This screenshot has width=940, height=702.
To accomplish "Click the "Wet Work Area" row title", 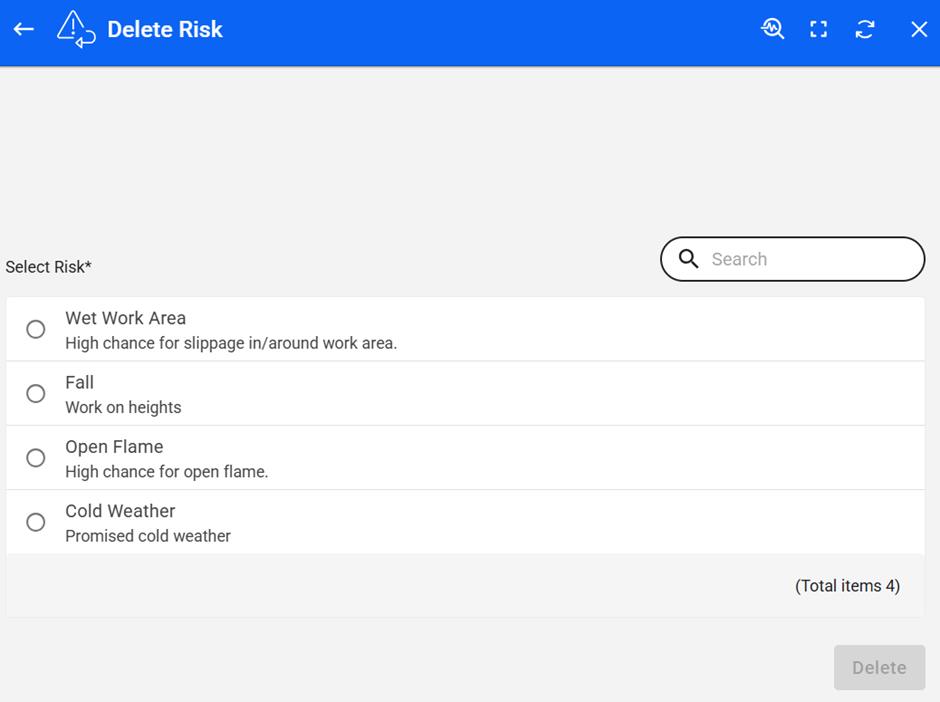I will pos(126,318).
